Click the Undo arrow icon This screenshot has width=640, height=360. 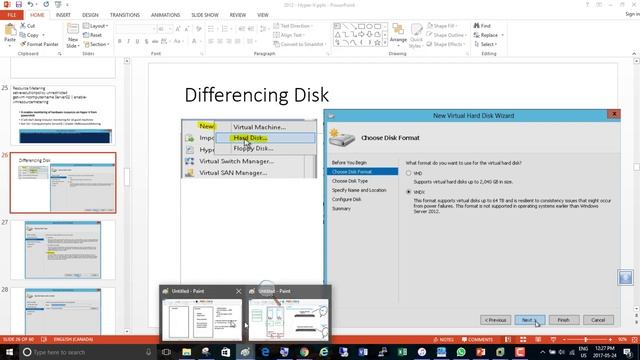pos(30,4)
